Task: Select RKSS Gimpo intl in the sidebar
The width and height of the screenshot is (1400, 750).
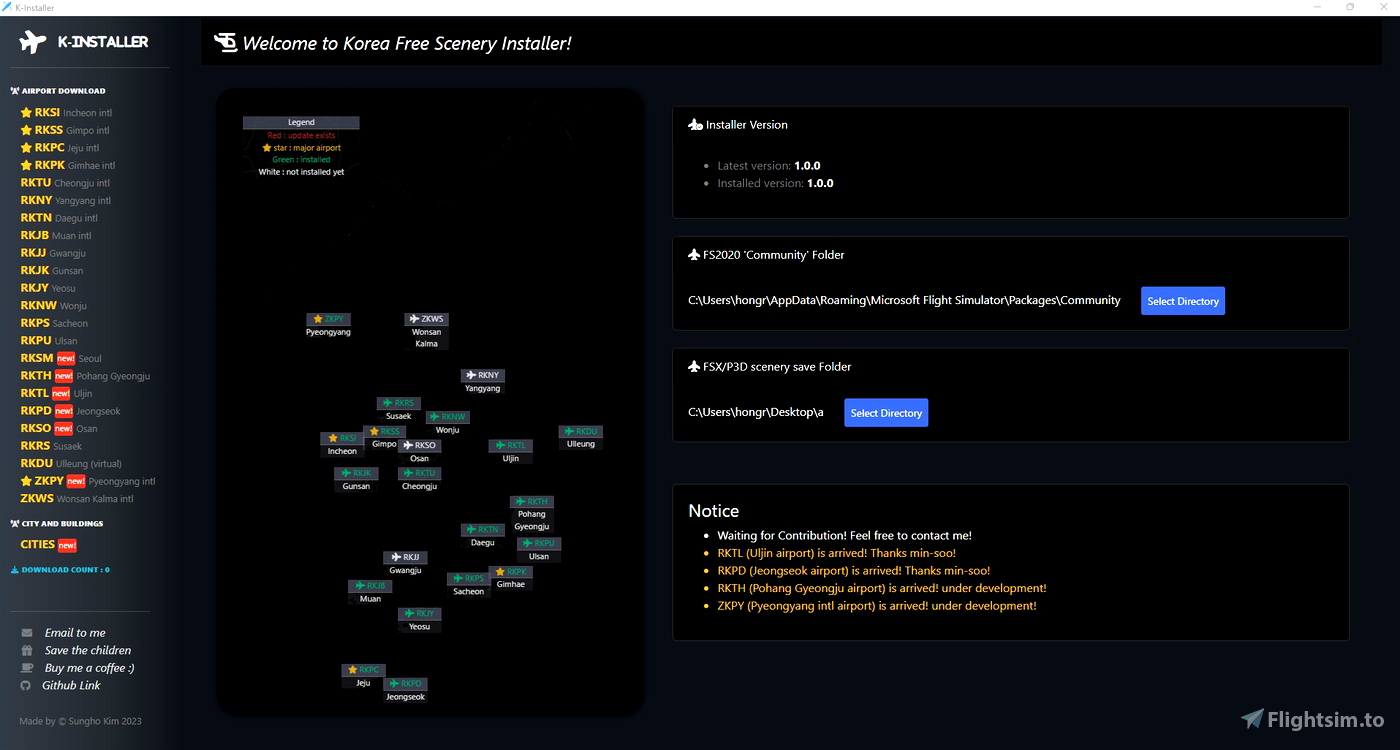Action: click(65, 130)
